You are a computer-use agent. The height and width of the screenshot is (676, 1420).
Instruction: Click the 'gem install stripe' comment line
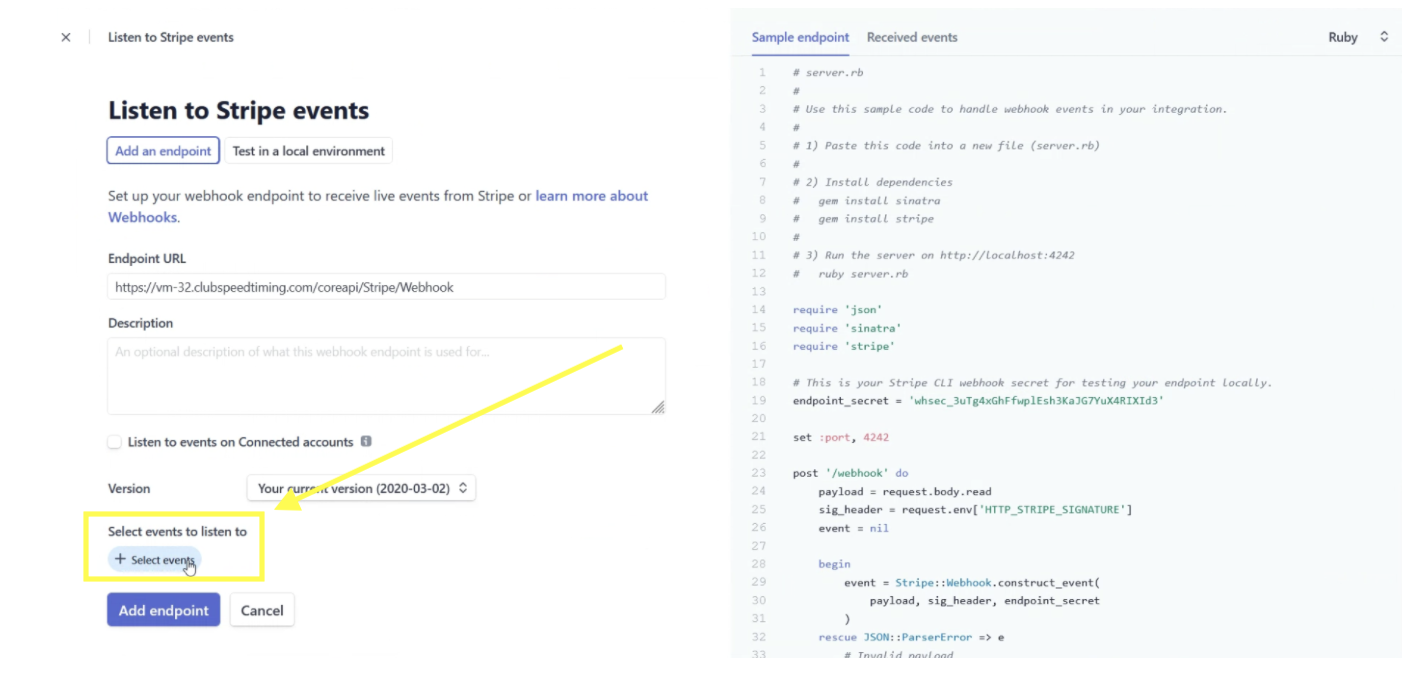click(863, 218)
